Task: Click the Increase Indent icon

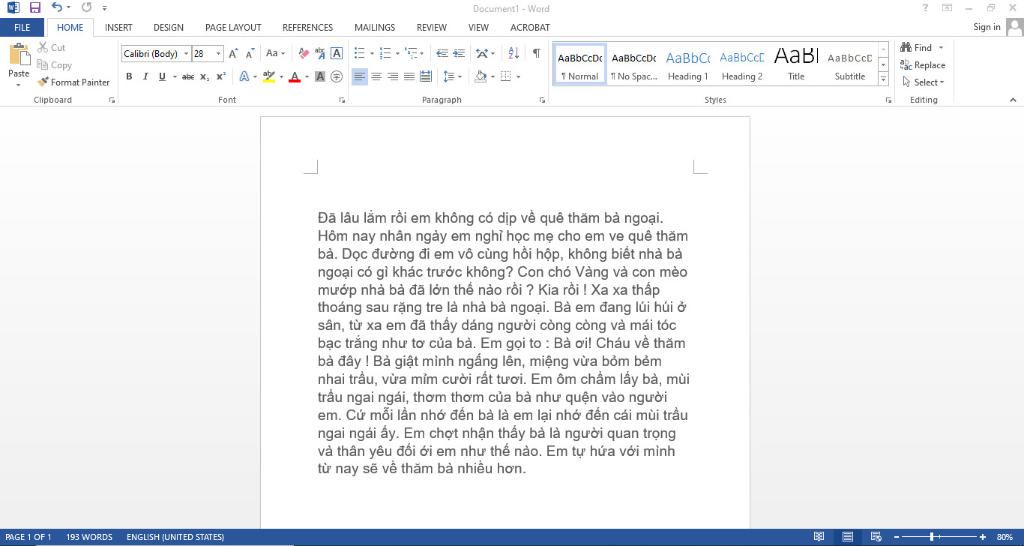Action: (459, 54)
